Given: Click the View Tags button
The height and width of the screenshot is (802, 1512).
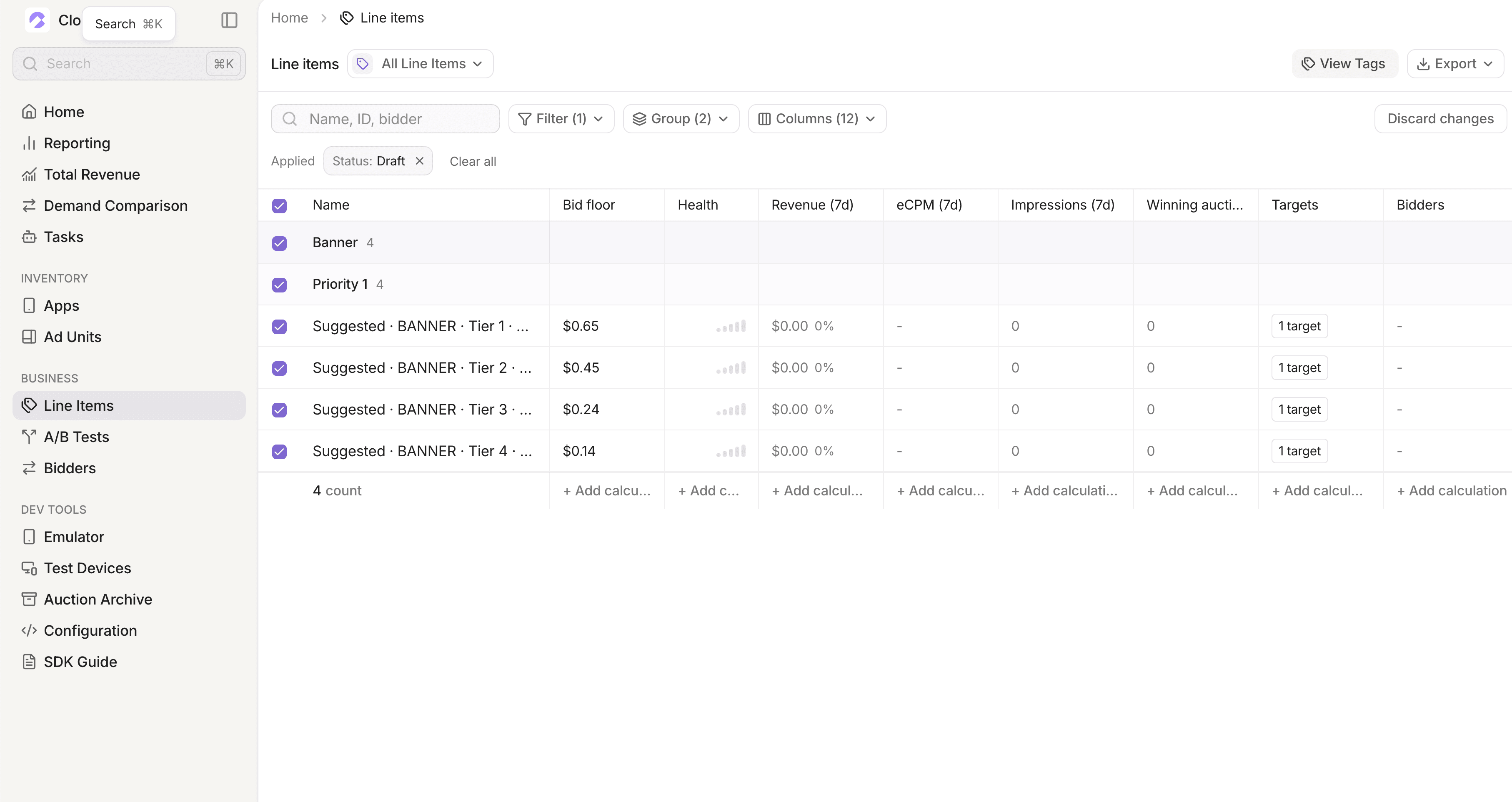Looking at the screenshot, I should (x=1345, y=63).
